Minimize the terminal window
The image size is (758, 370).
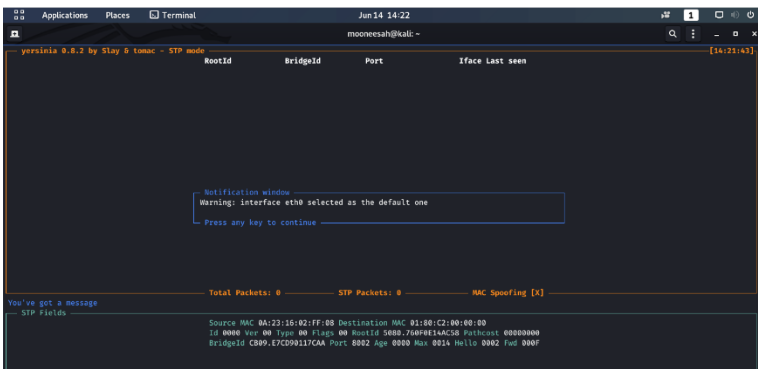pyautogui.click(x=717, y=34)
